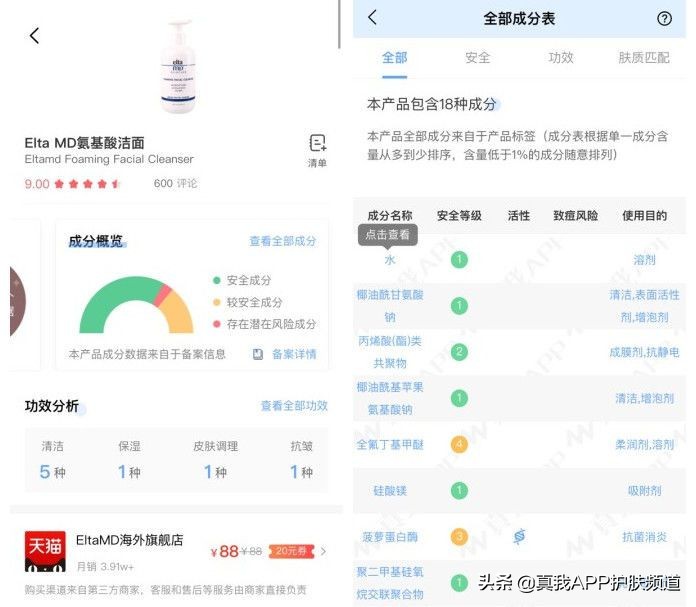Tap safety badge for 椰油酰基苹果氨基酸钠
This screenshot has width=696, height=607.
[459, 398]
